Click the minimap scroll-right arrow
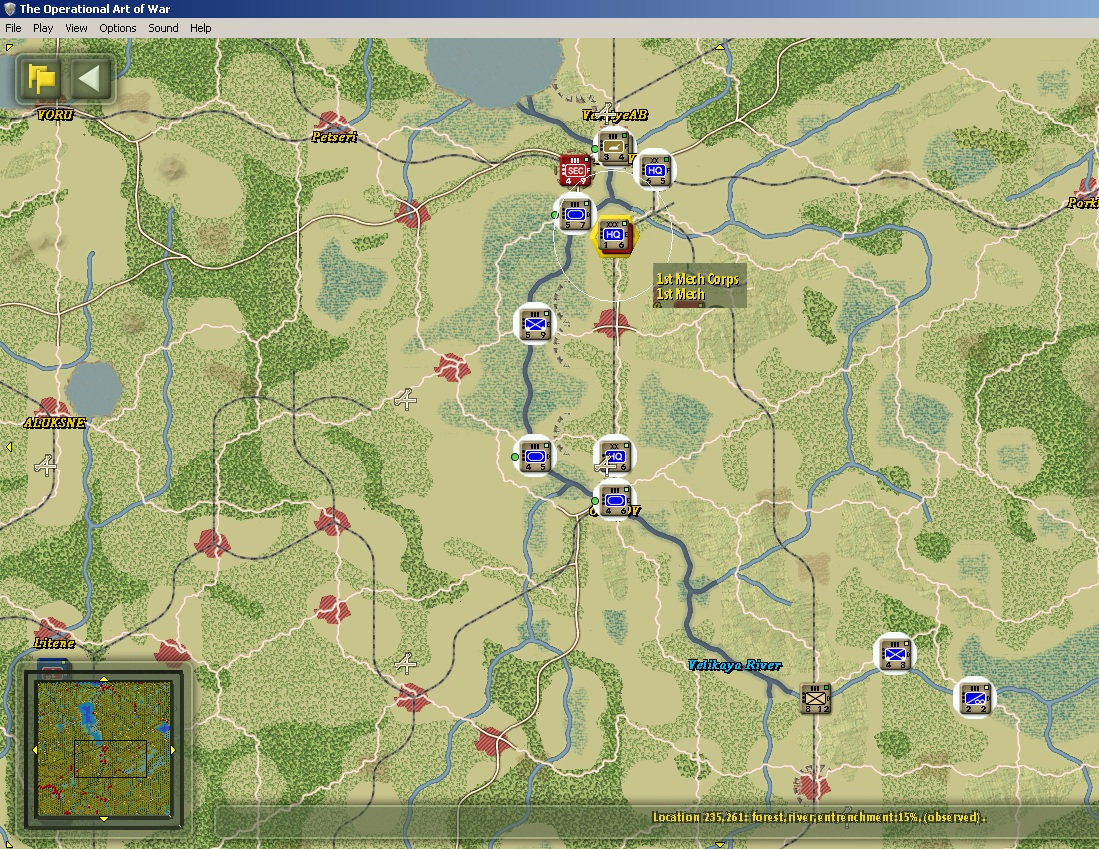This screenshot has height=849, width=1099. point(173,749)
